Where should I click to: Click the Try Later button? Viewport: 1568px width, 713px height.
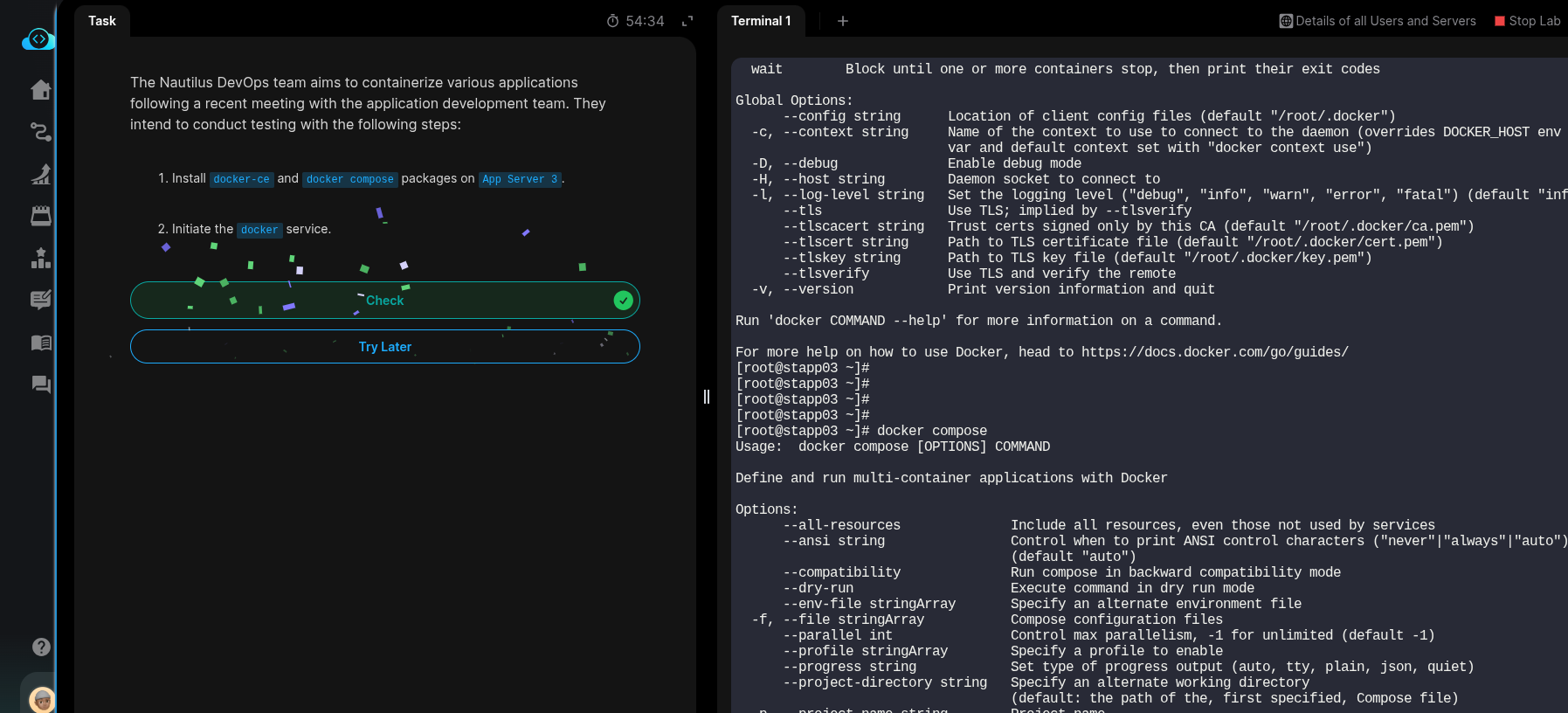coord(384,347)
